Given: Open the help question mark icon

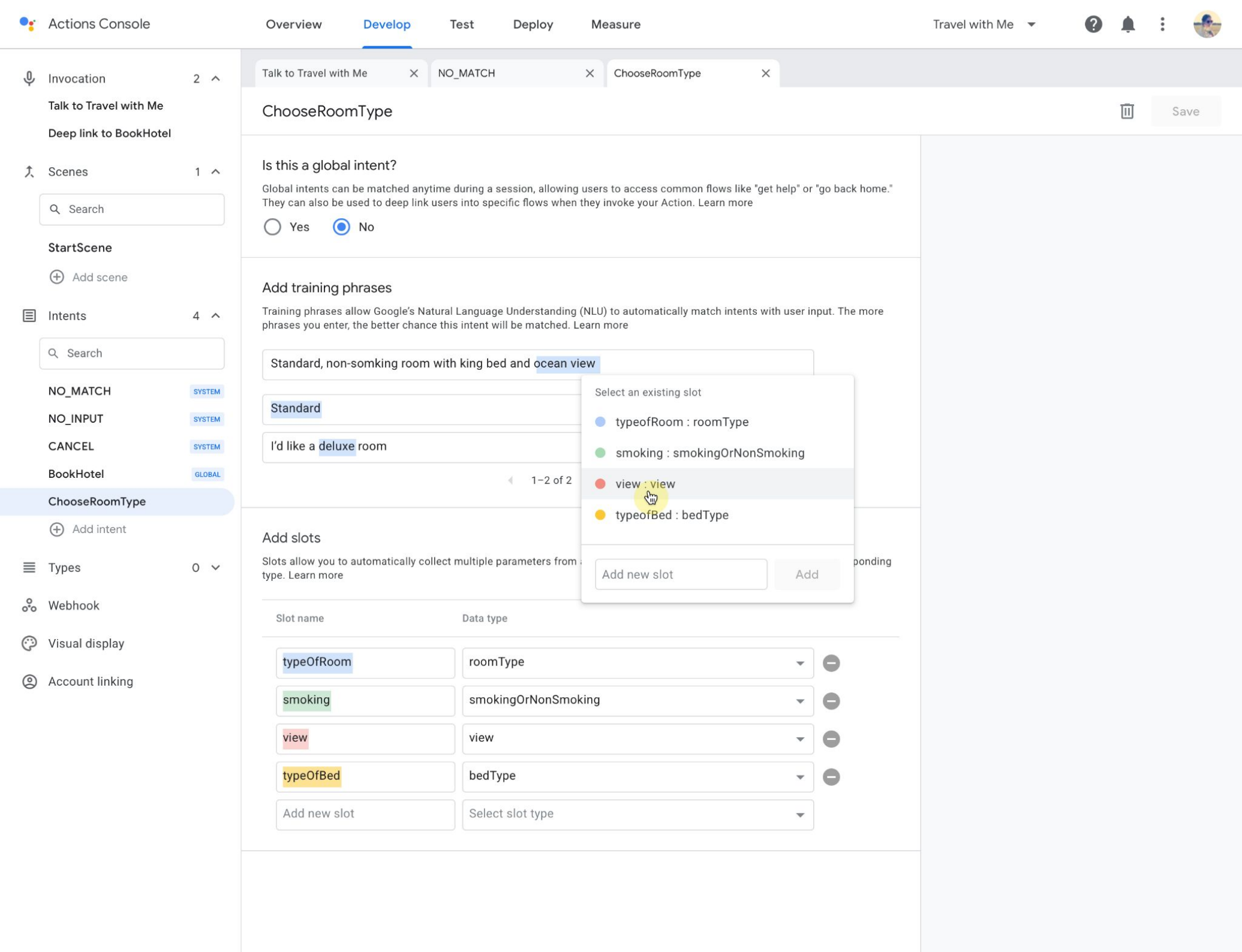Looking at the screenshot, I should (1093, 25).
